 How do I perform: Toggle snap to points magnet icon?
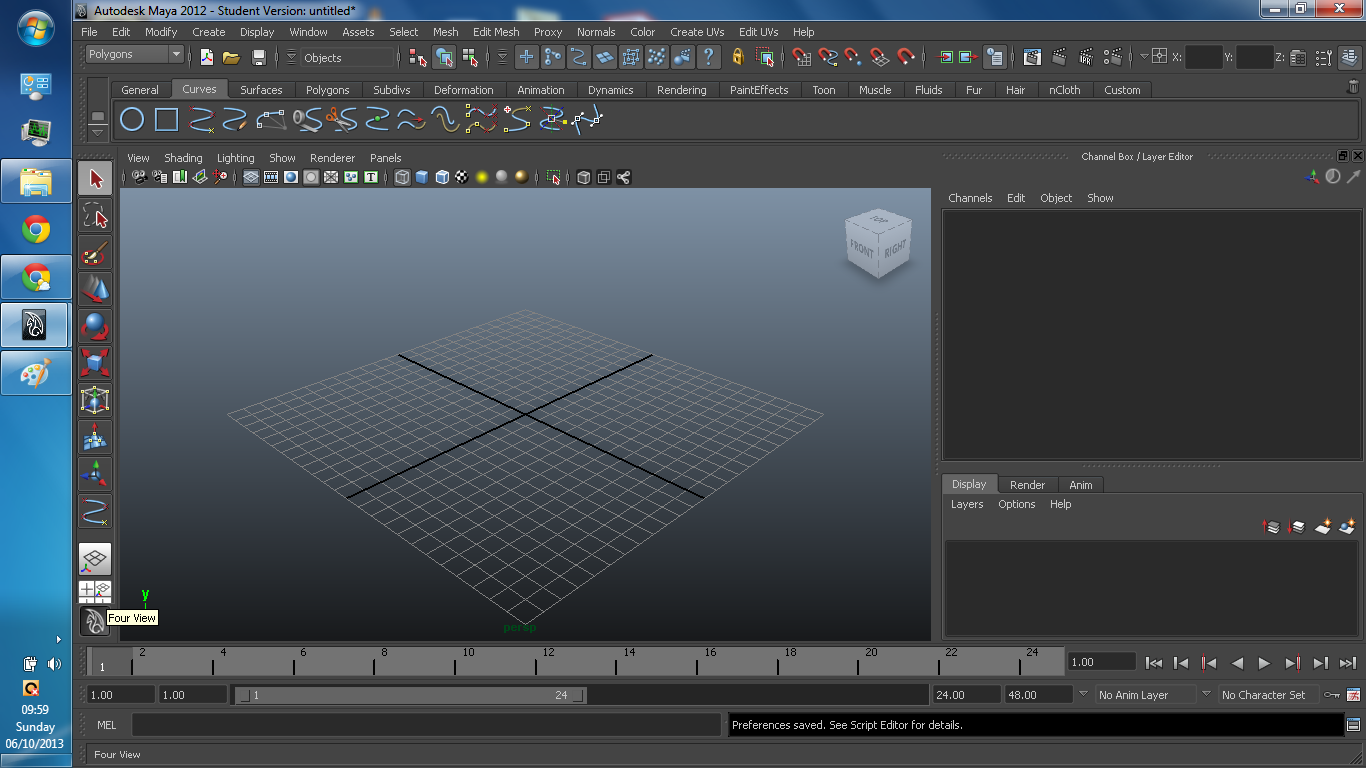click(x=853, y=57)
